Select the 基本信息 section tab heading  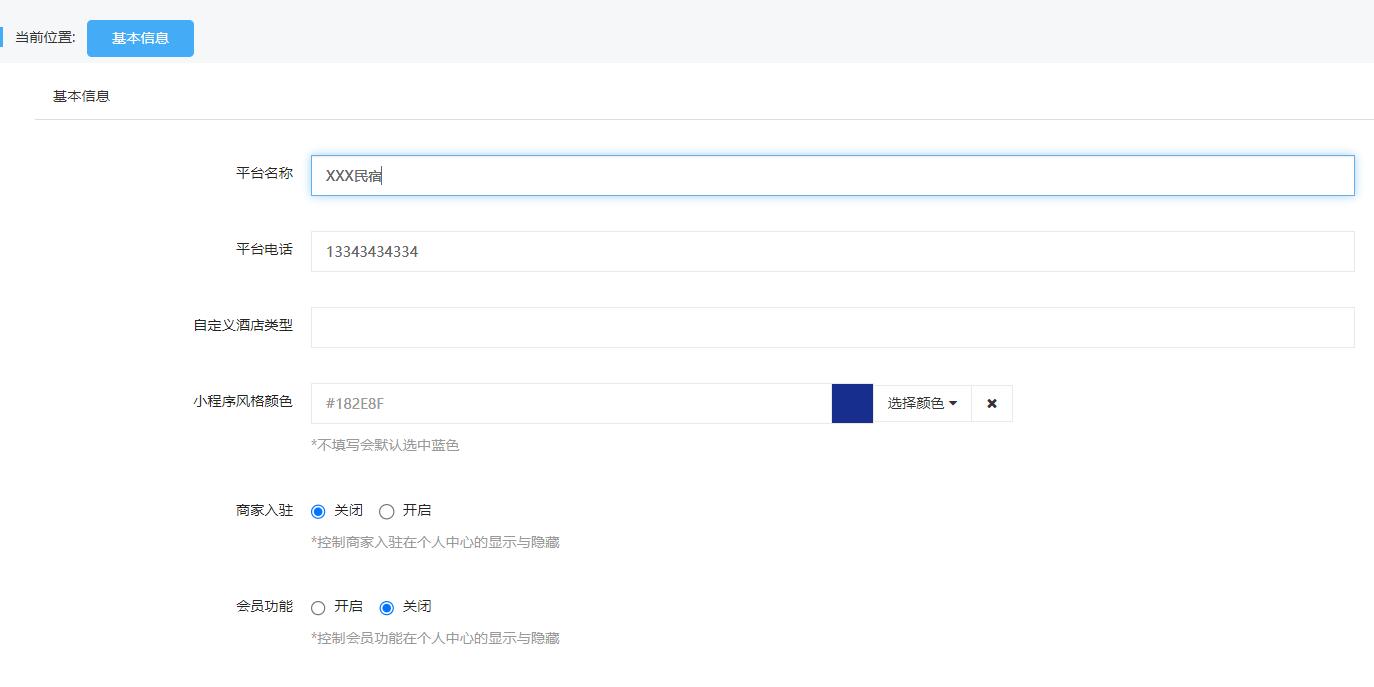pos(81,96)
